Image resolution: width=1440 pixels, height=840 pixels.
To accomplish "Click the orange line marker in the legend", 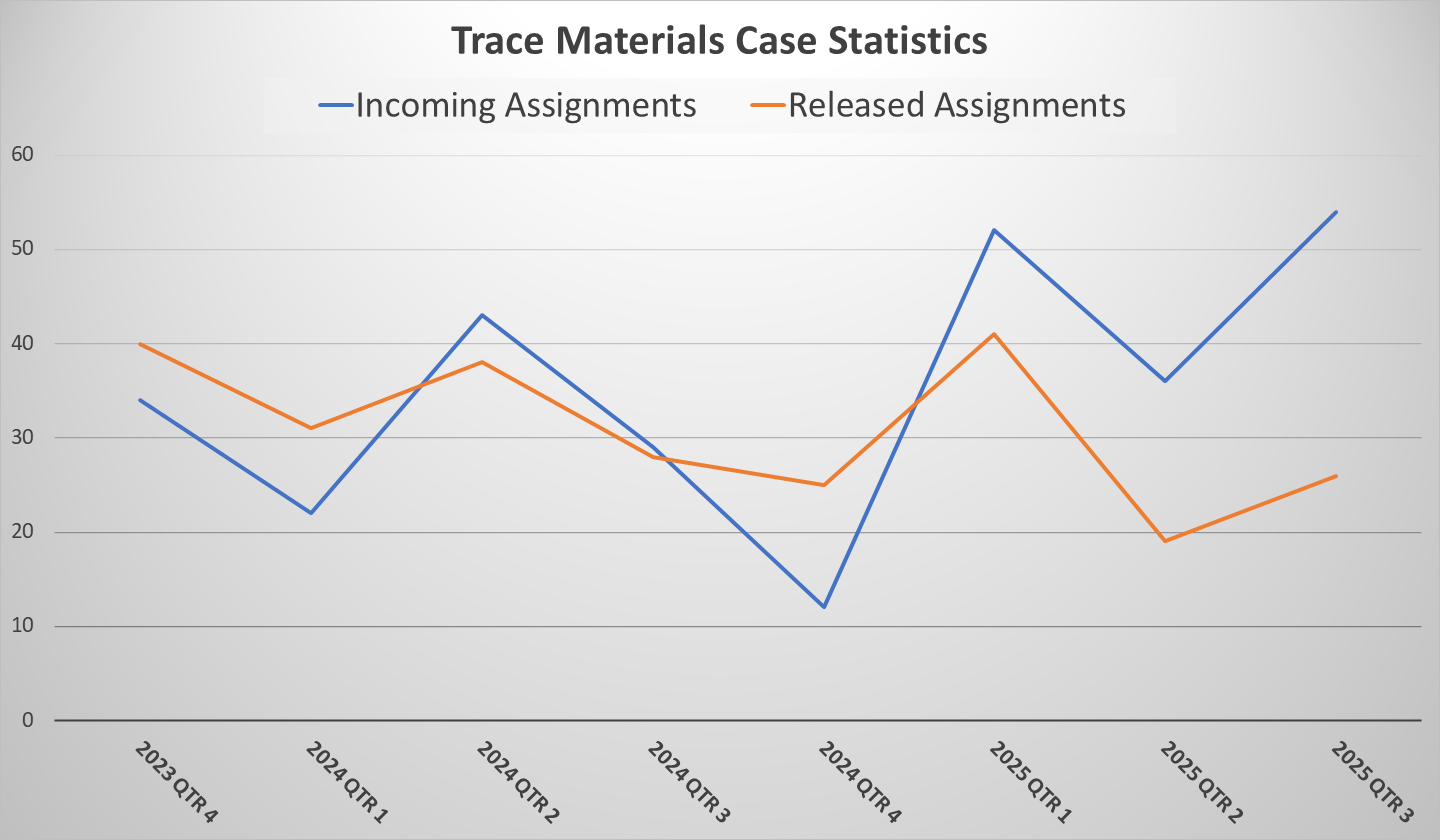I will [766, 106].
